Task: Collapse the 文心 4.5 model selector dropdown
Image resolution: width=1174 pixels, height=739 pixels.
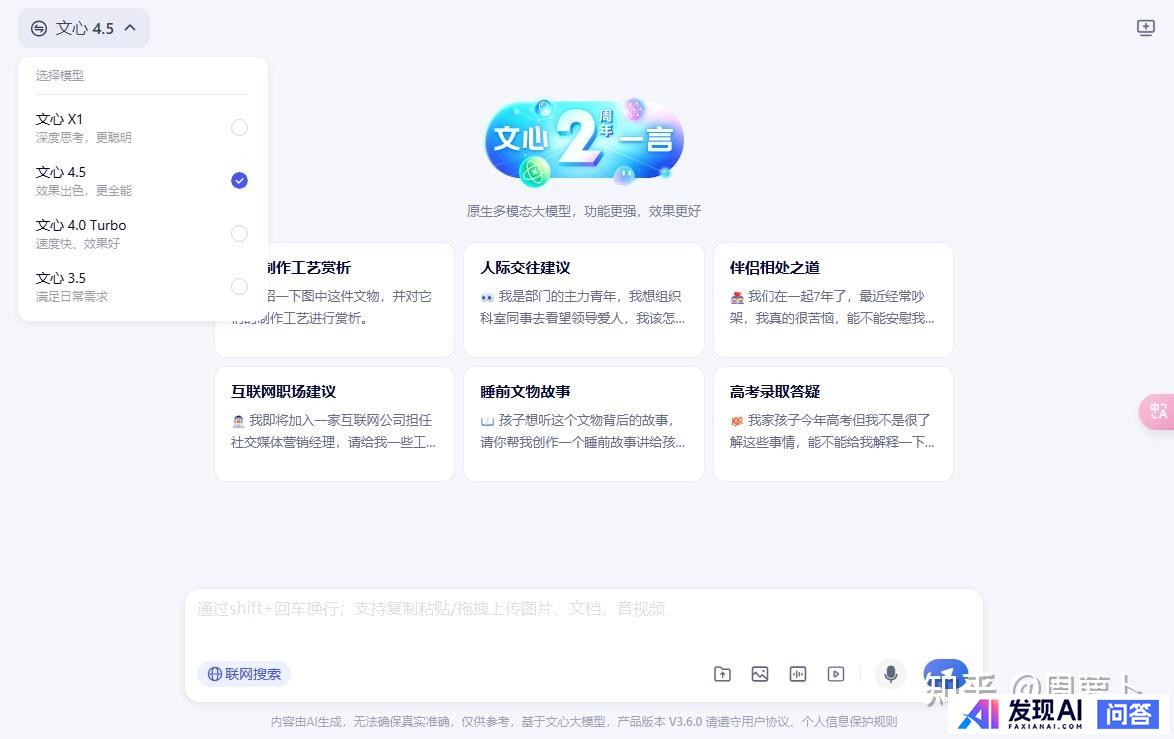Action: coord(84,28)
